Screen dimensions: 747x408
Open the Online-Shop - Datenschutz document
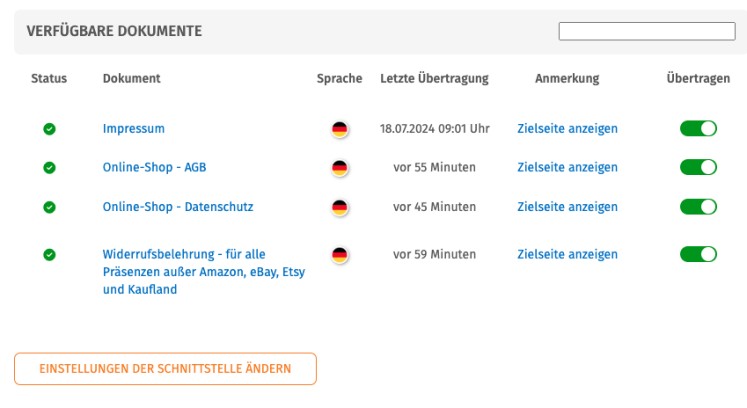point(177,207)
